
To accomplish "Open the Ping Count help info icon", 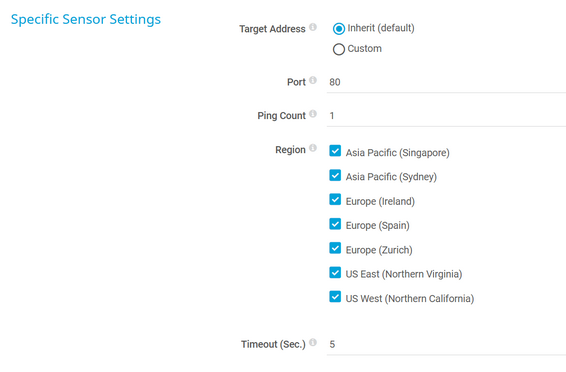I will 313,114.
